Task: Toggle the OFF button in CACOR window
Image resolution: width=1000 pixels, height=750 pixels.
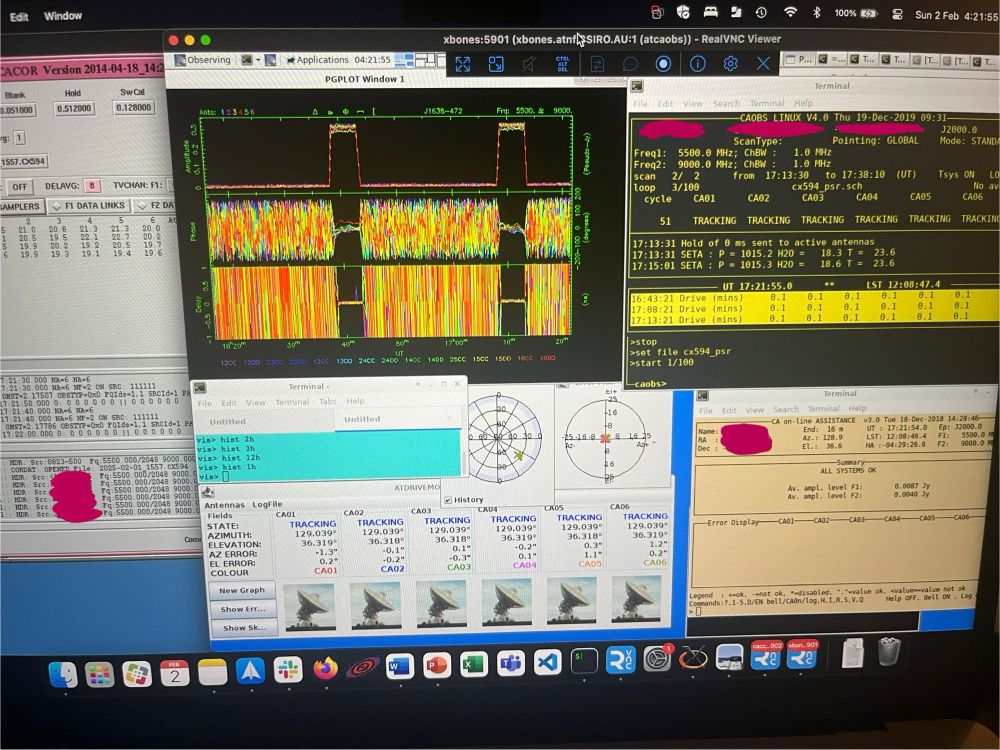Action: [20, 187]
